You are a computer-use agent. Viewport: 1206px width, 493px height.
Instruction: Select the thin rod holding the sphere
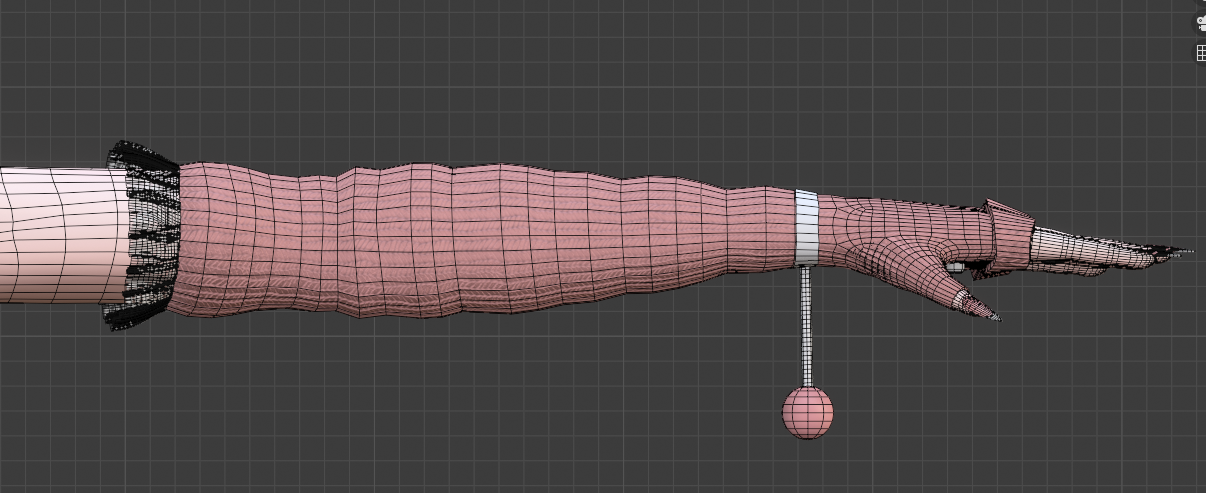click(807, 327)
